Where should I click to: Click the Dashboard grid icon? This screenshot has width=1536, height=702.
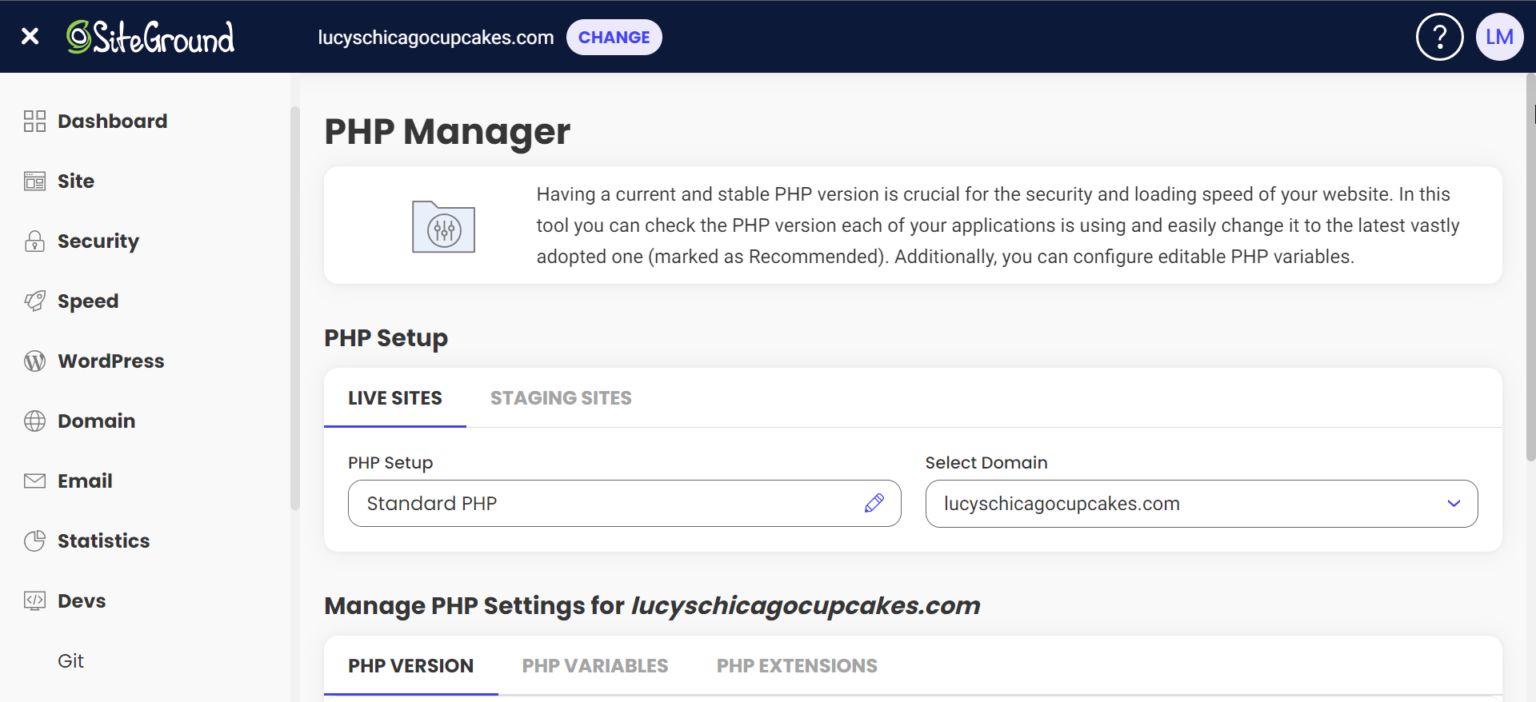coord(35,121)
